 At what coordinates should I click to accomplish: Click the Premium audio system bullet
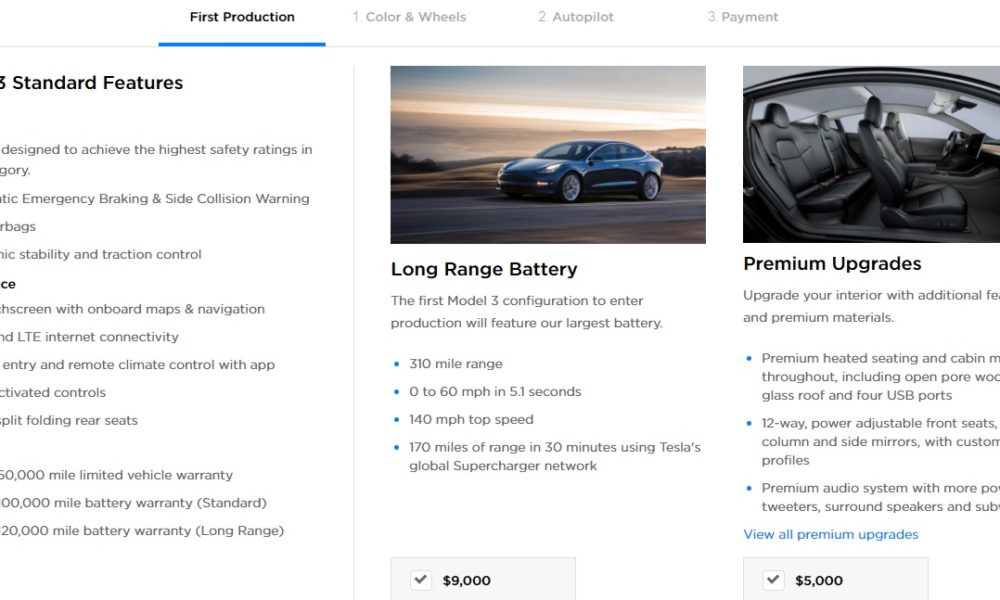(881, 497)
